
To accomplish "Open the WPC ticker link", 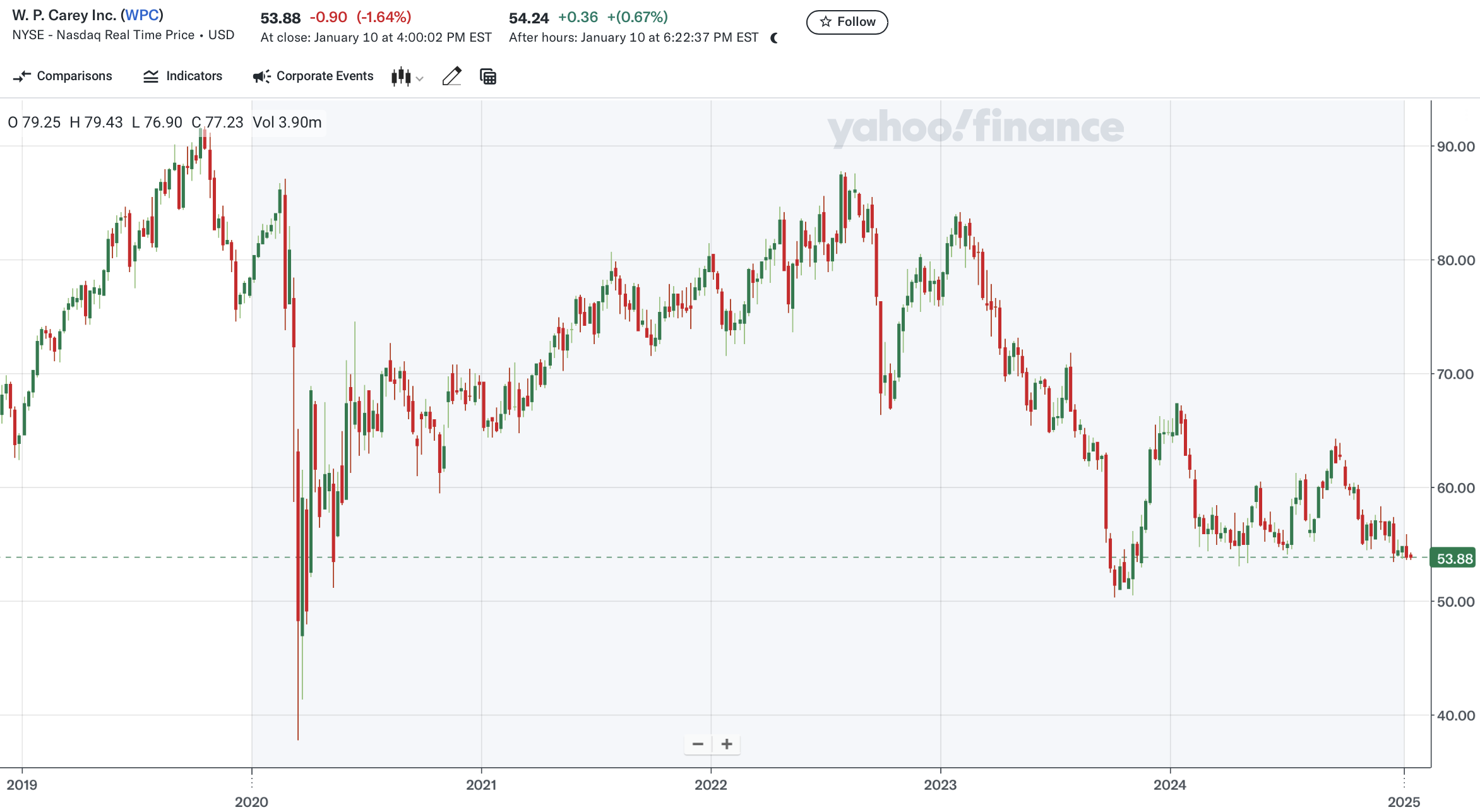I will click(142, 15).
